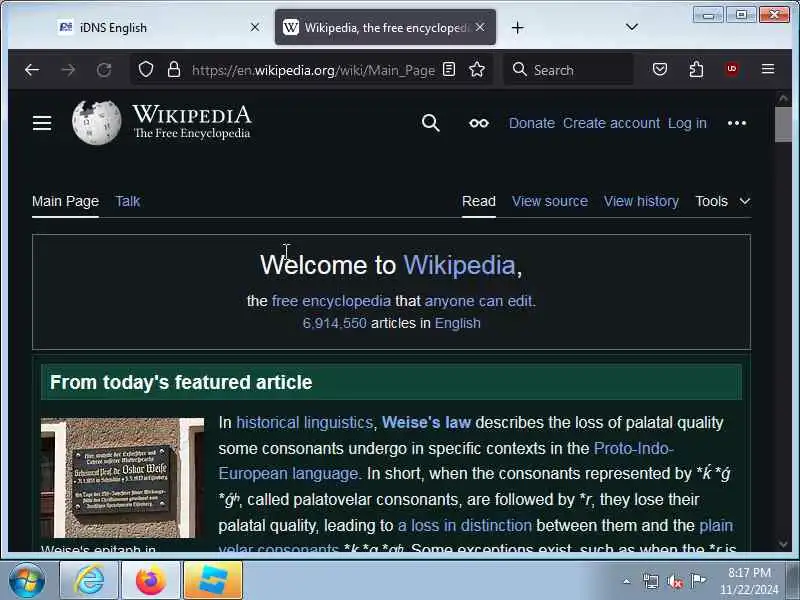Open Firefox application hamburger menu
The width and height of the screenshot is (800, 600).
(768, 69)
